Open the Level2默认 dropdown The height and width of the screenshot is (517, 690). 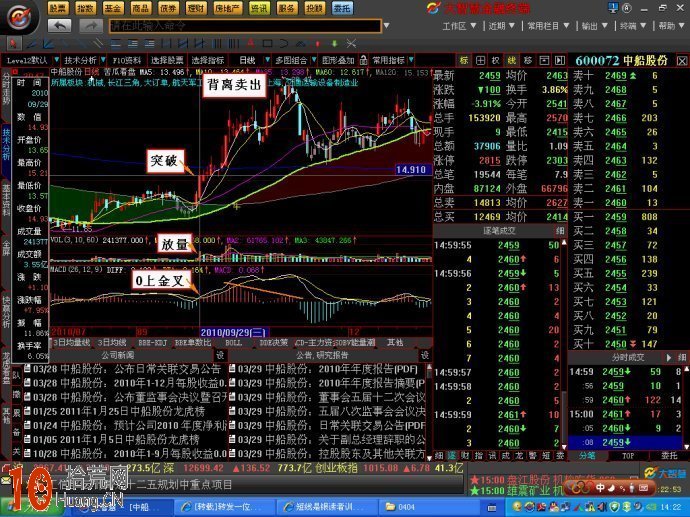(x=31, y=60)
